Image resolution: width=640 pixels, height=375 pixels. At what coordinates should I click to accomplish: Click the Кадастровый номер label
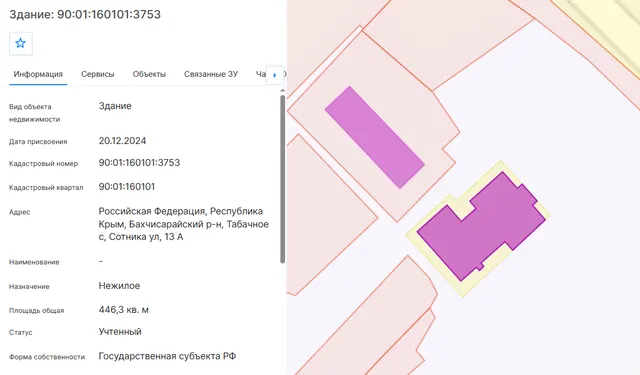43,164
